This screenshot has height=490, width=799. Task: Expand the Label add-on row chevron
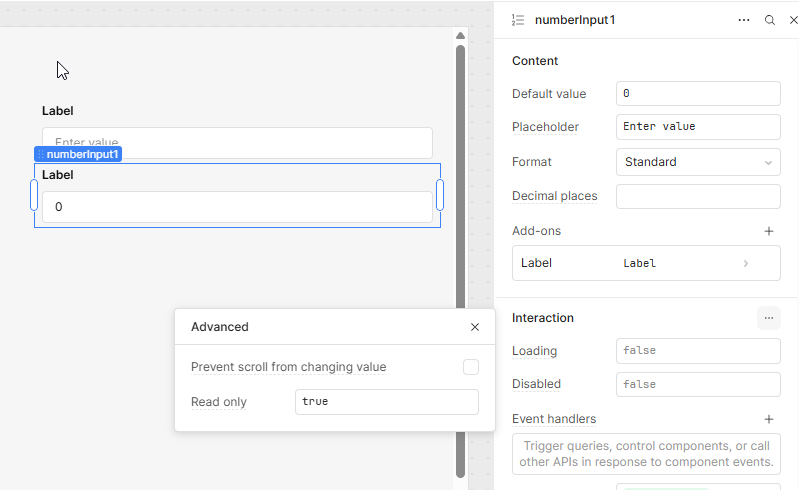click(745, 263)
